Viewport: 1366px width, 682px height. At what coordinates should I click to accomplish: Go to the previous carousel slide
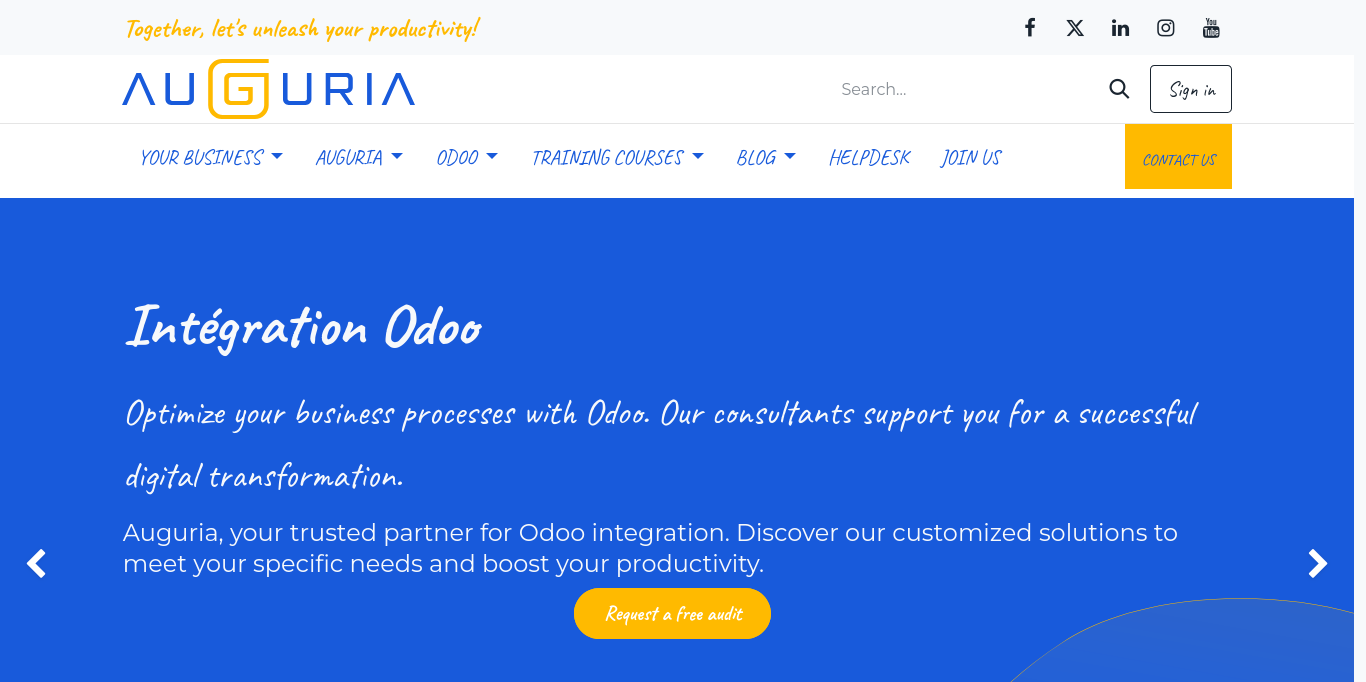click(36, 563)
